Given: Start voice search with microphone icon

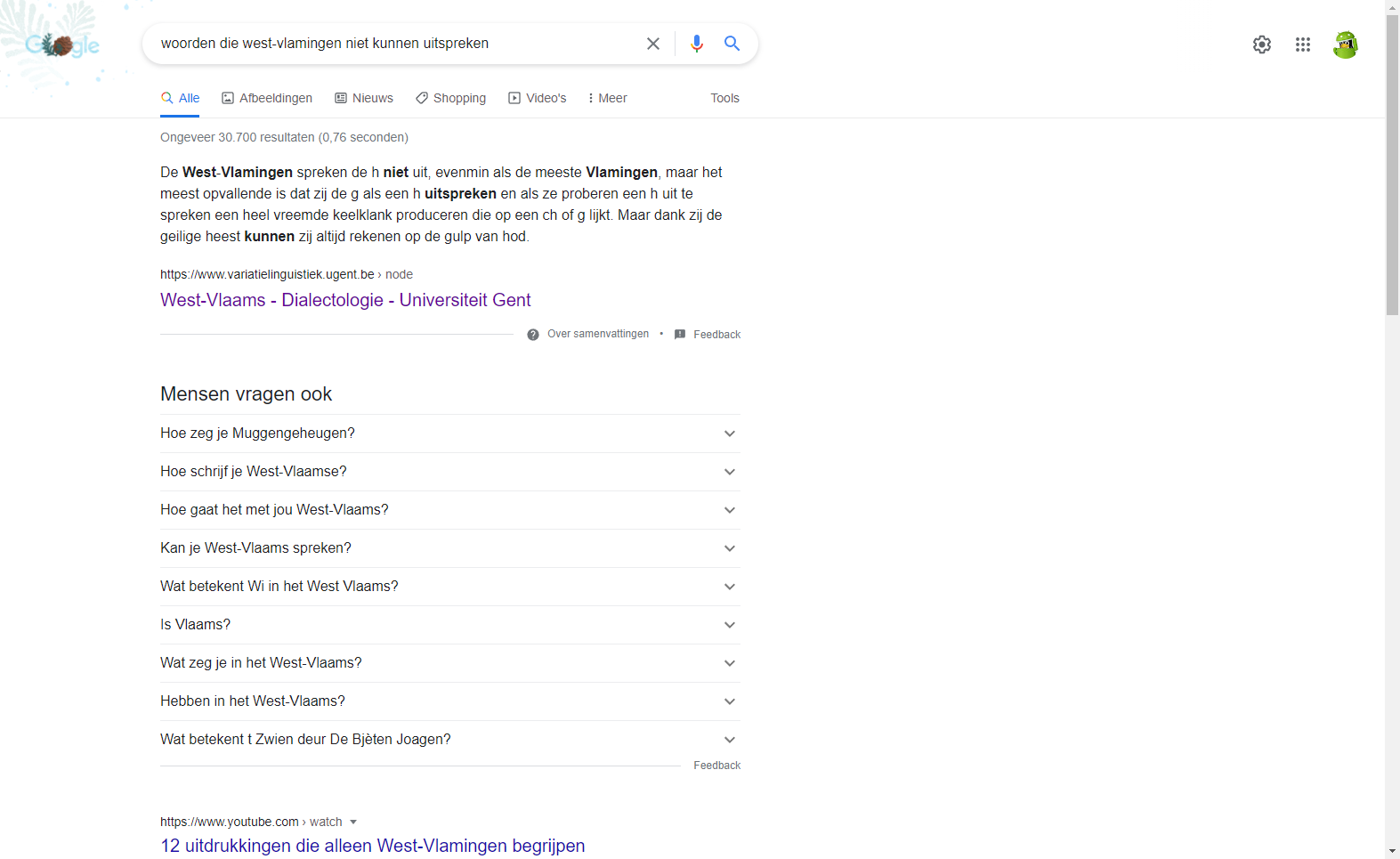Looking at the screenshot, I should coord(697,44).
